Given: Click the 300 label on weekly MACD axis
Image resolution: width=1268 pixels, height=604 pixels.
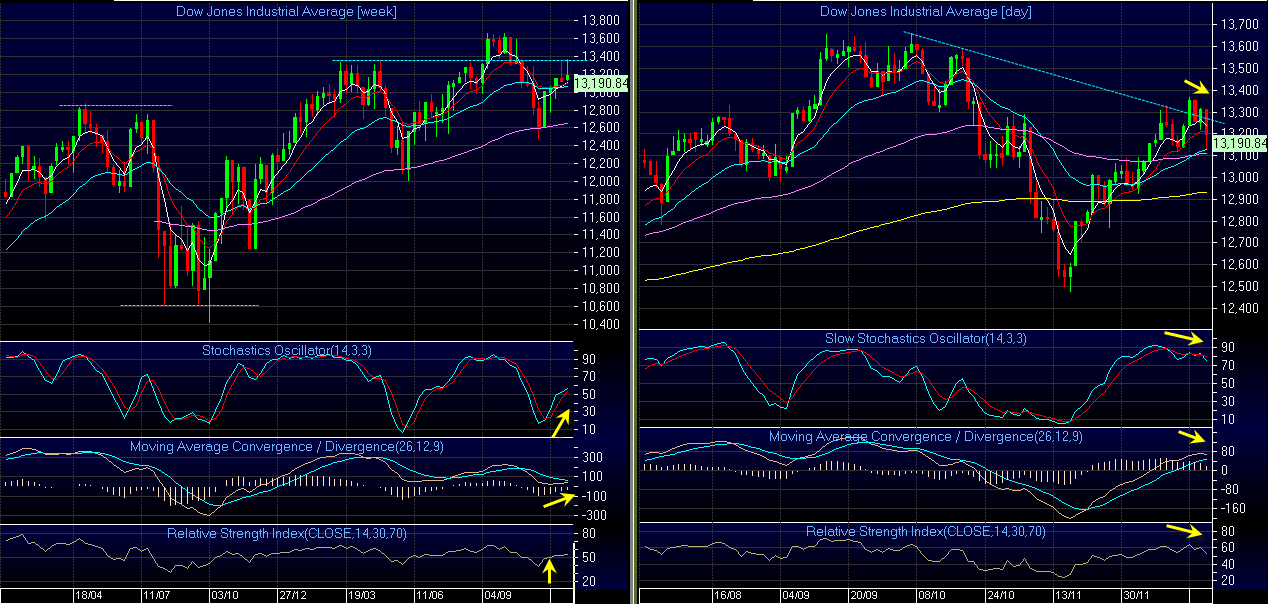Looking at the screenshot, I should point(591,456).
